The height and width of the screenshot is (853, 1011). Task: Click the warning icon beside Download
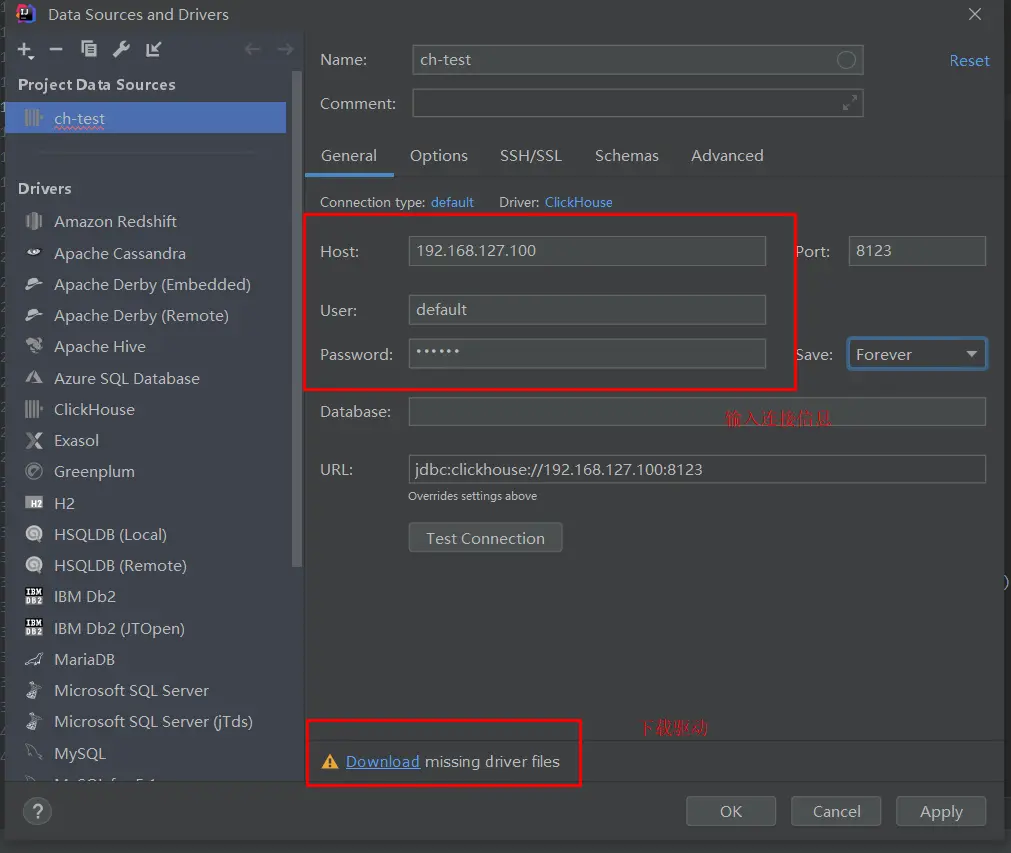pyautogui.click(x=330, y=761)
